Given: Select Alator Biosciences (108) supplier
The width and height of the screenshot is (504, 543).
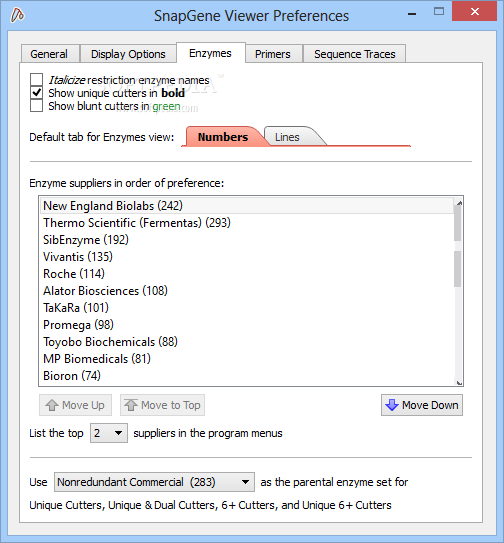Looking at the screenshot, I should click(x=247, y=291).
